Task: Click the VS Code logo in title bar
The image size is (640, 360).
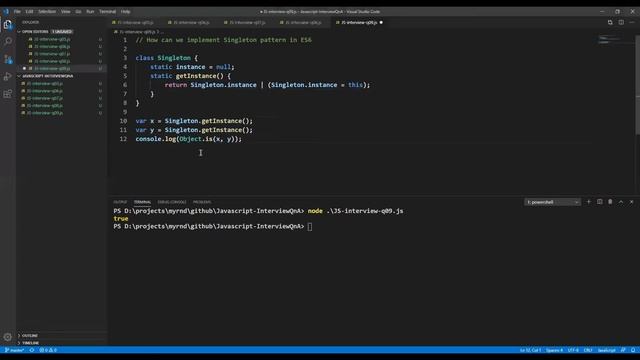Action: (6, 11)
